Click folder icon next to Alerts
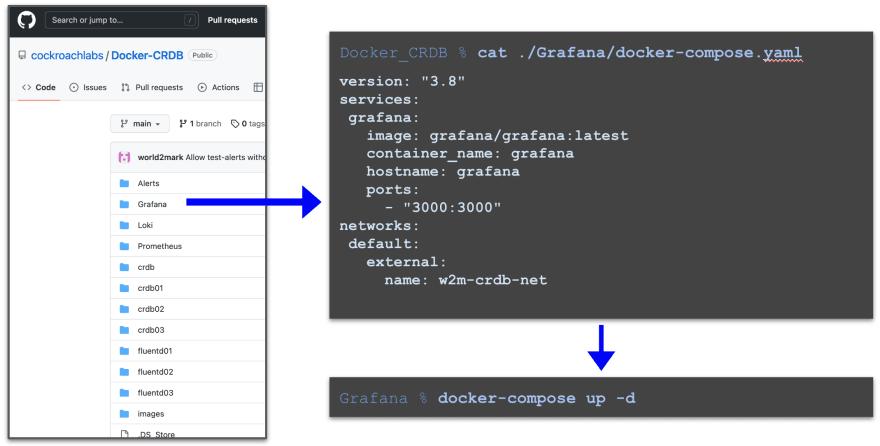This screenshot has height=446, width=880. (124, 183)
